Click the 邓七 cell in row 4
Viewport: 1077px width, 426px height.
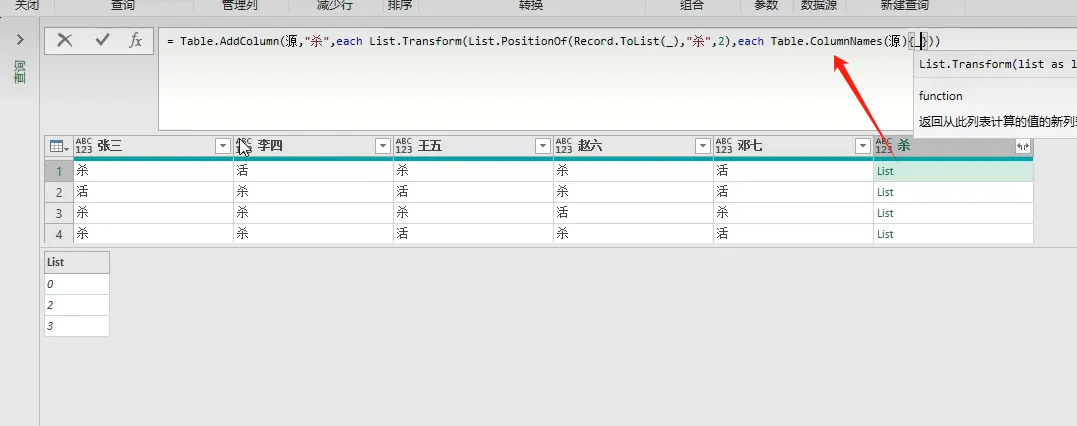tap(793, 234)
